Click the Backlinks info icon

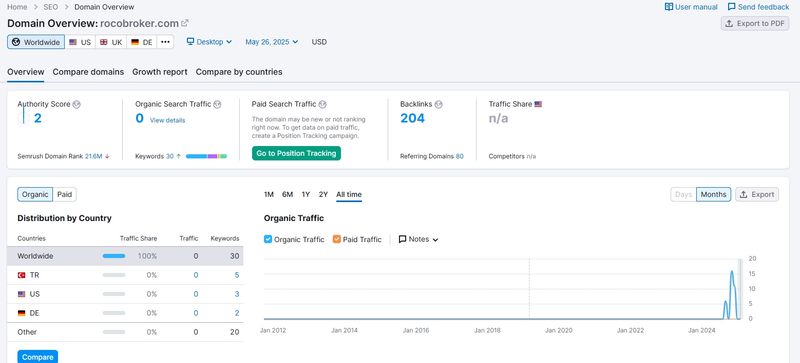pyautogui.click(x=438, y=104)
